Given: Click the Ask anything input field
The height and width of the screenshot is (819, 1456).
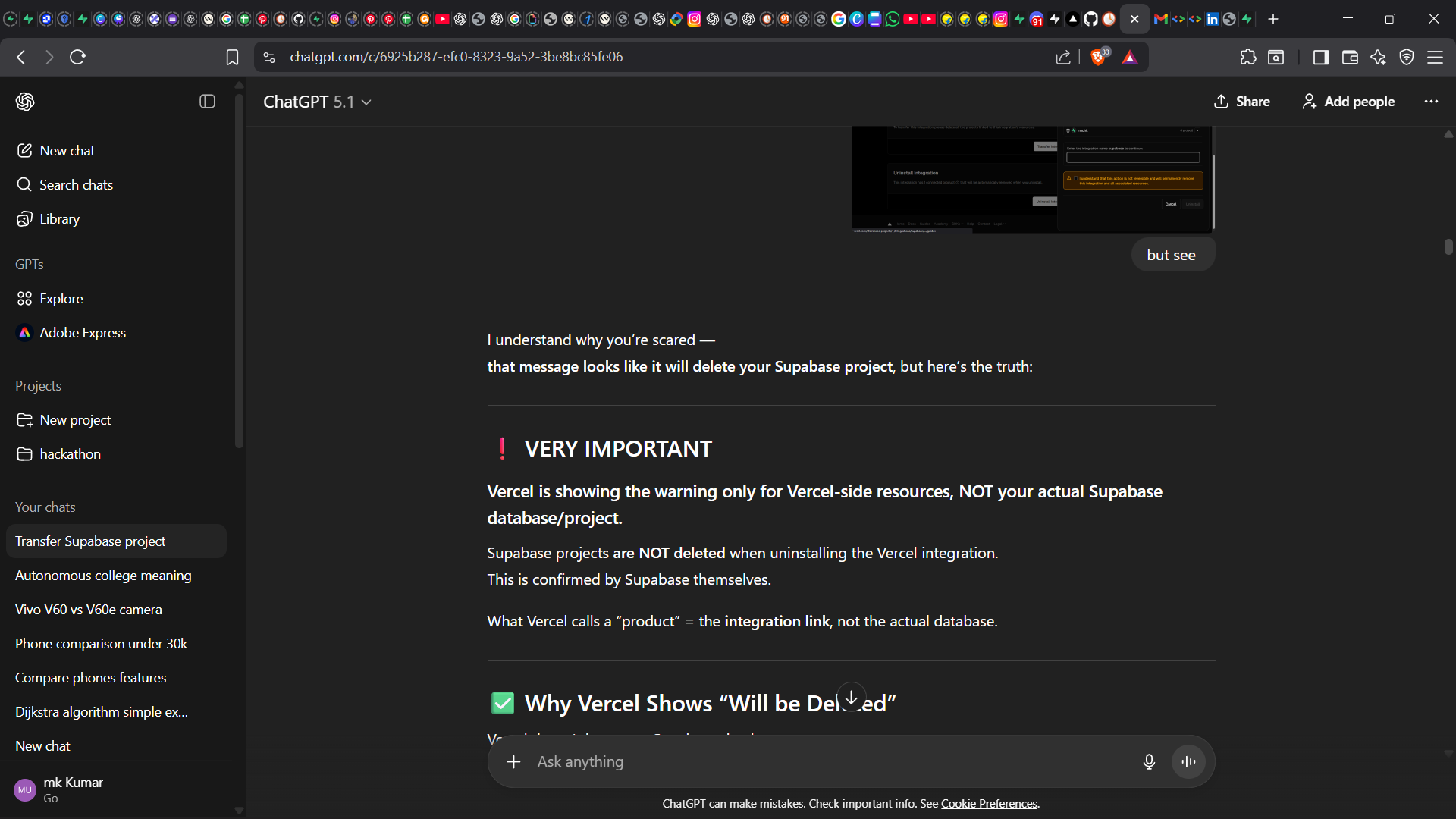Looking at the screenshot, I should point(827,761).
